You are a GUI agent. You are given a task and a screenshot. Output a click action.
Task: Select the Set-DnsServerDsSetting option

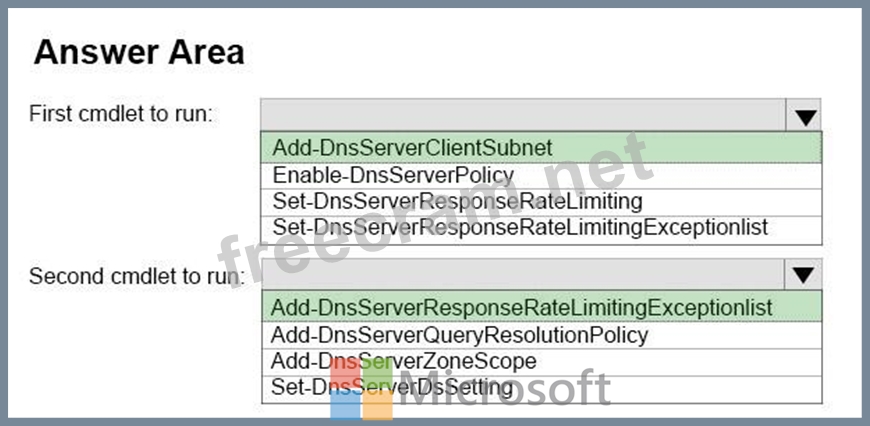pyautogui.click(x=392, y=386)
